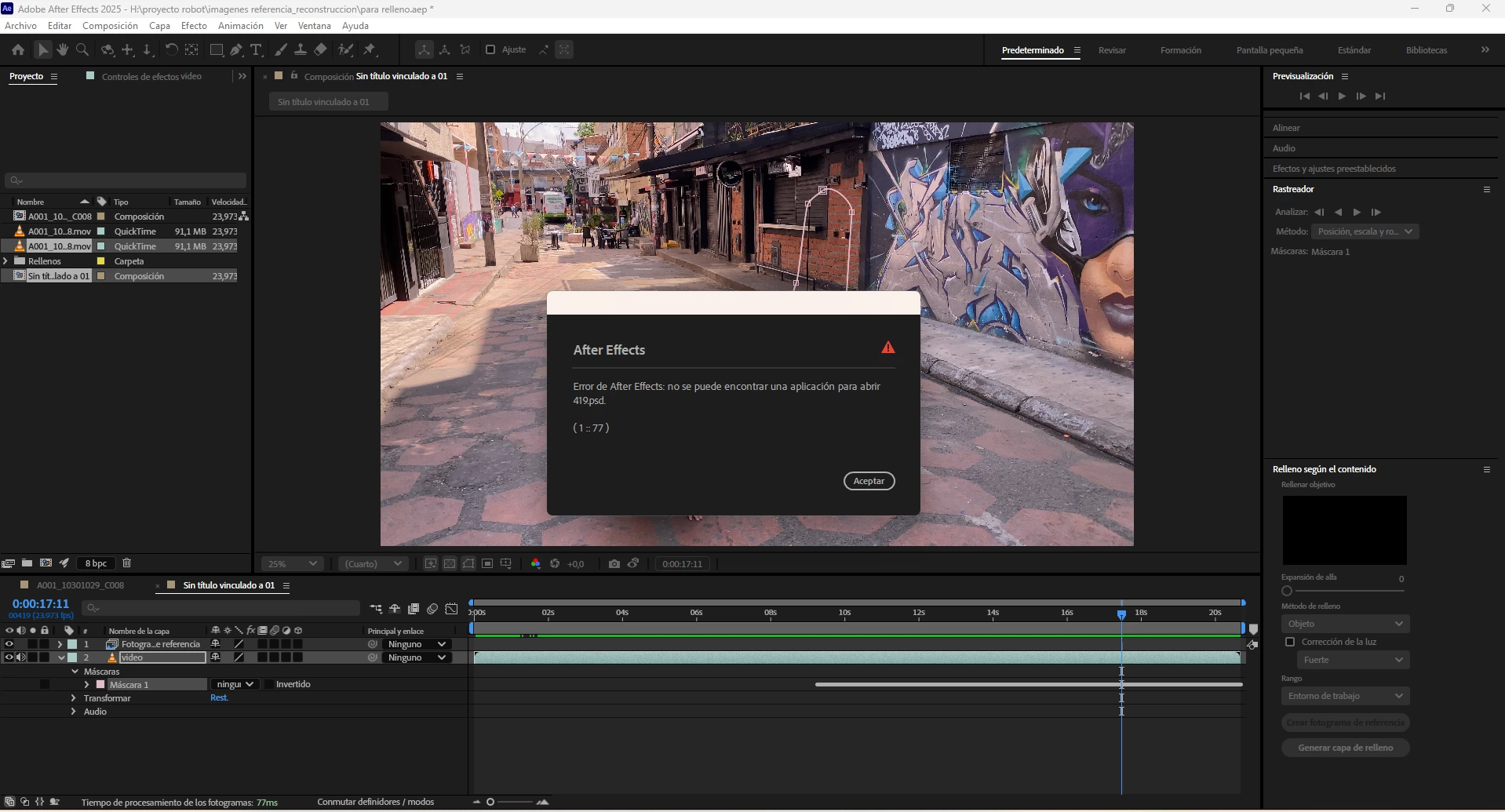The image size is (1505, 812).
Task: Open the Animación menu
Action: tap(241, 26)
